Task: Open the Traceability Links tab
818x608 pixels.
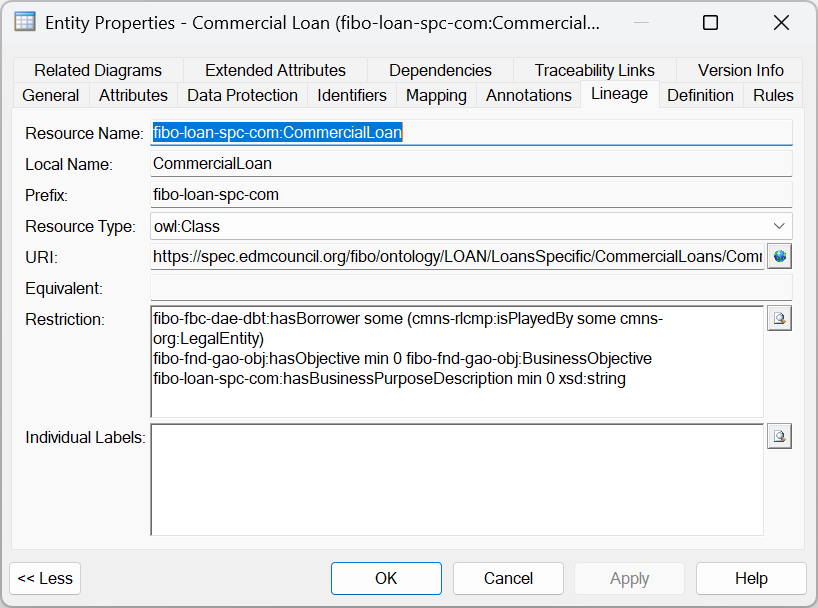Action: point(593,70)
